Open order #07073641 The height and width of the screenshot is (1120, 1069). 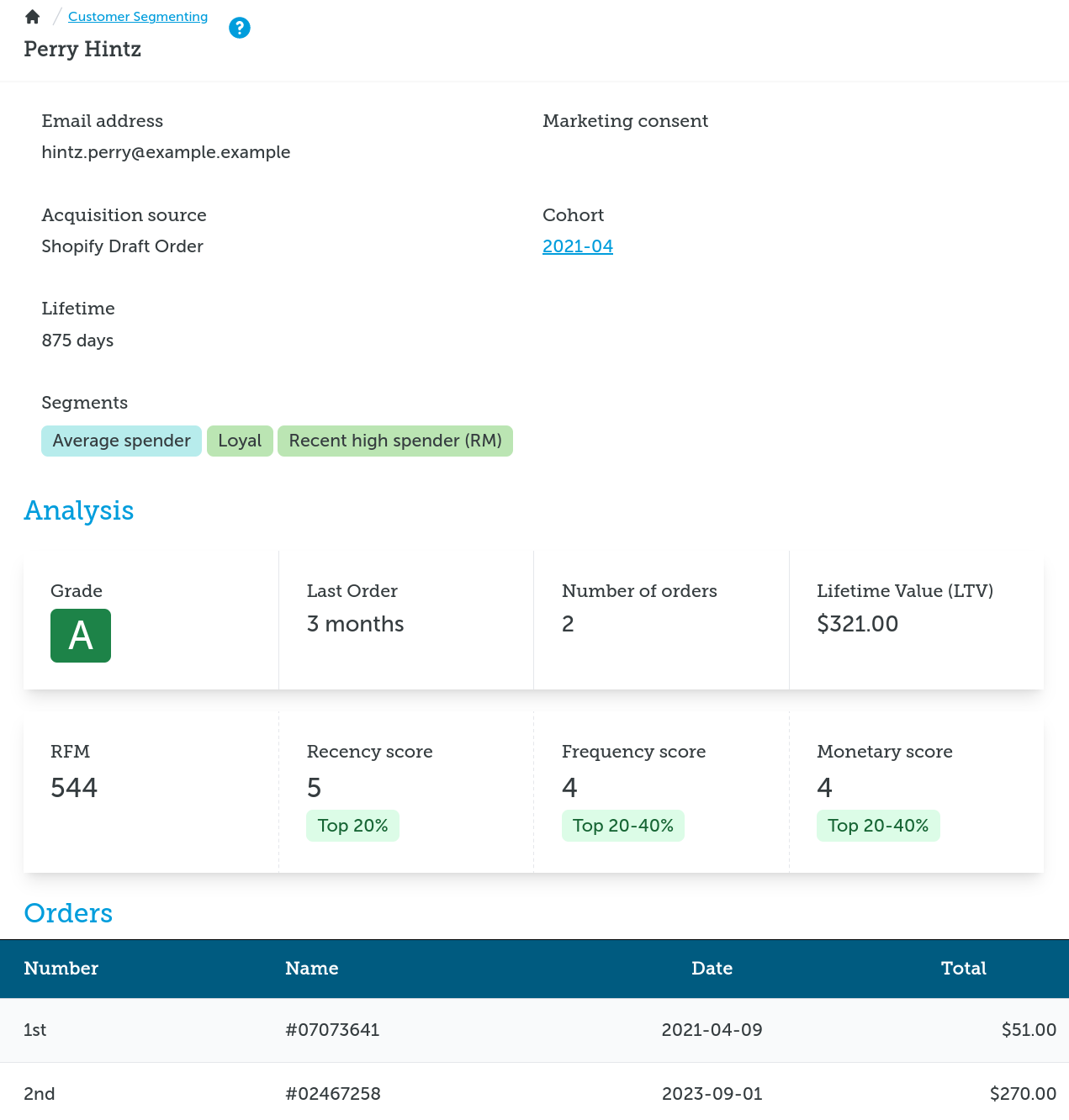pos(332,1030)
